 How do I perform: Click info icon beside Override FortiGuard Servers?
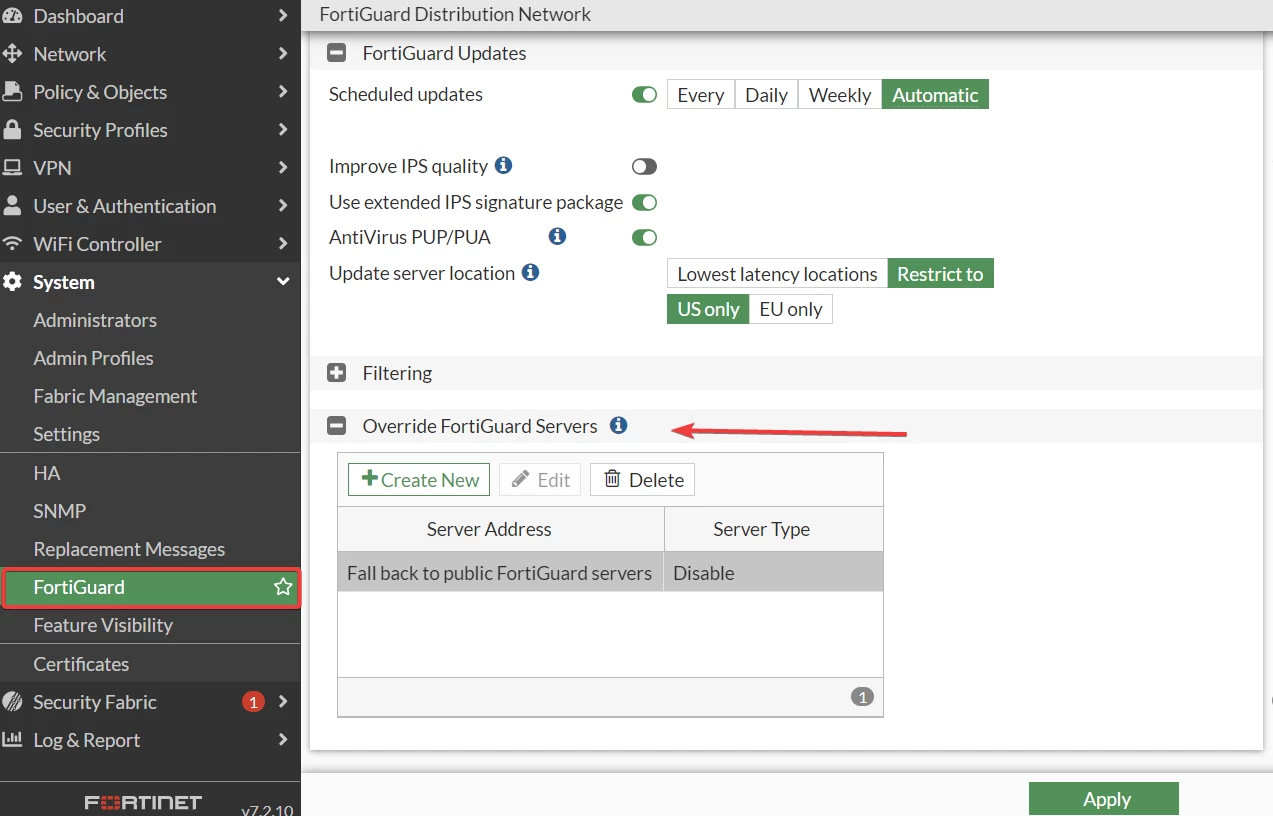pos(619,425)
